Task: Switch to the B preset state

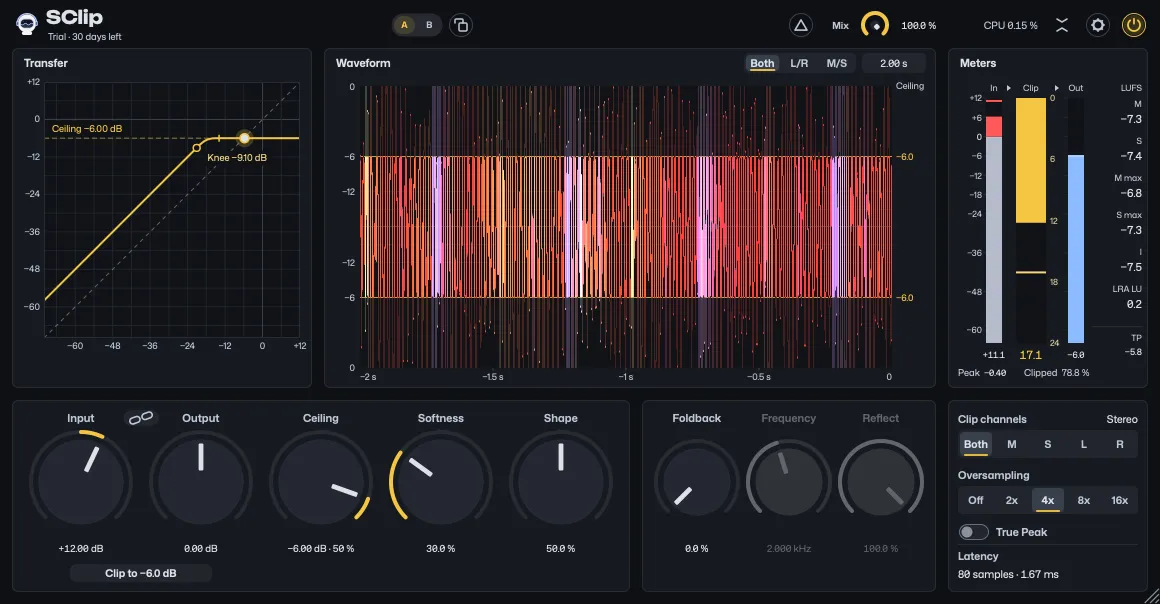Action: (x=429, y=25)
